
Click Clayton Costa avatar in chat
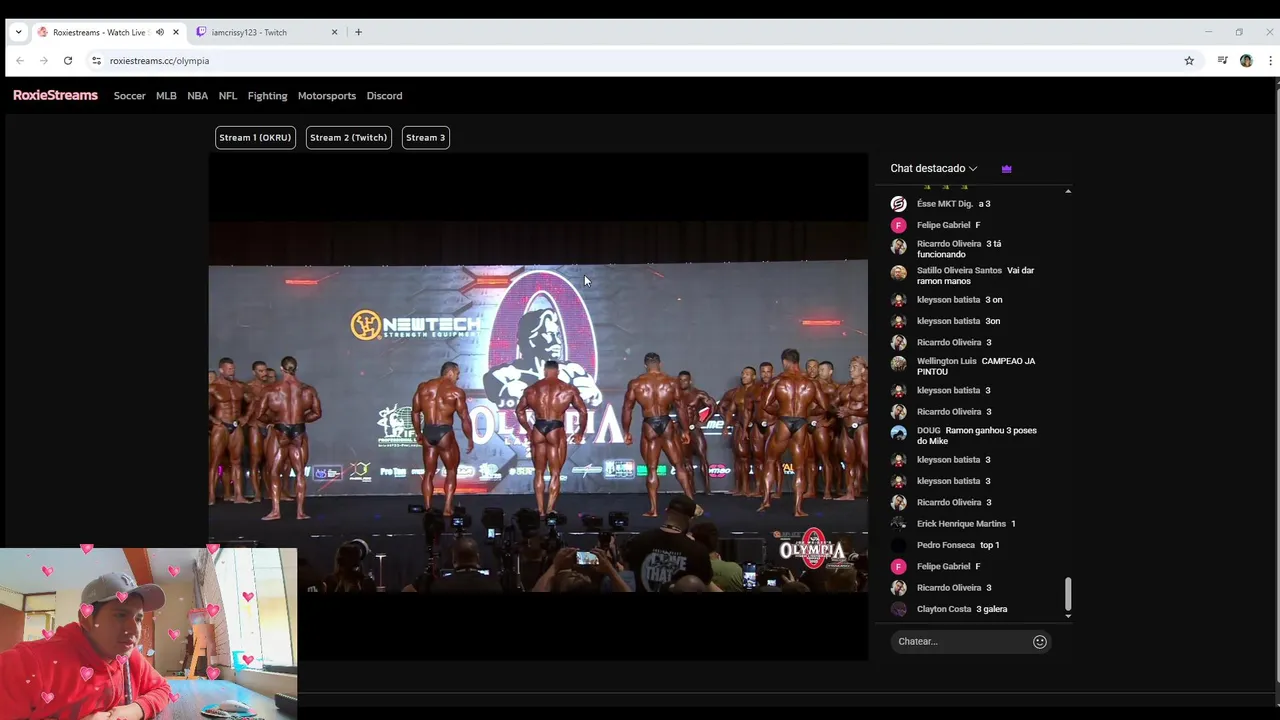tap(899, 609)
